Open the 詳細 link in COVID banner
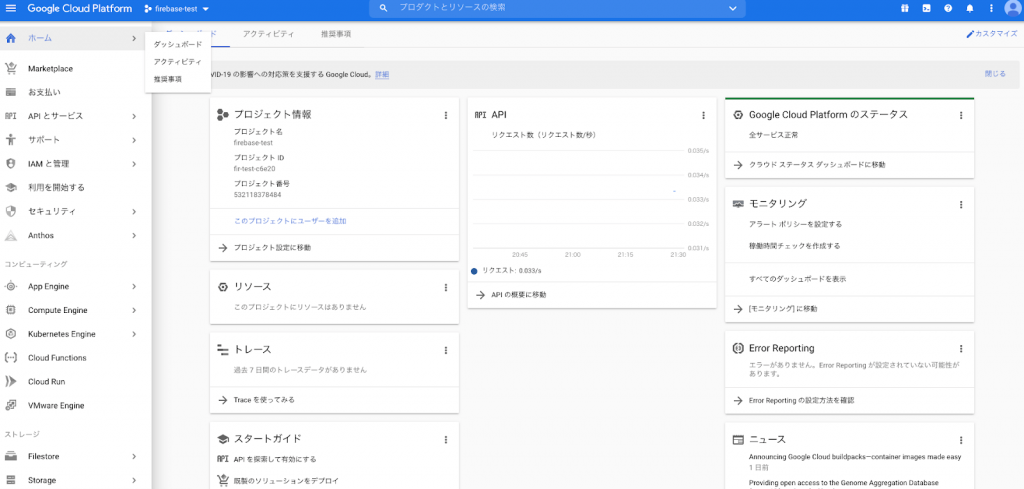Screen dimensions: 1024x489 point(382,75)
